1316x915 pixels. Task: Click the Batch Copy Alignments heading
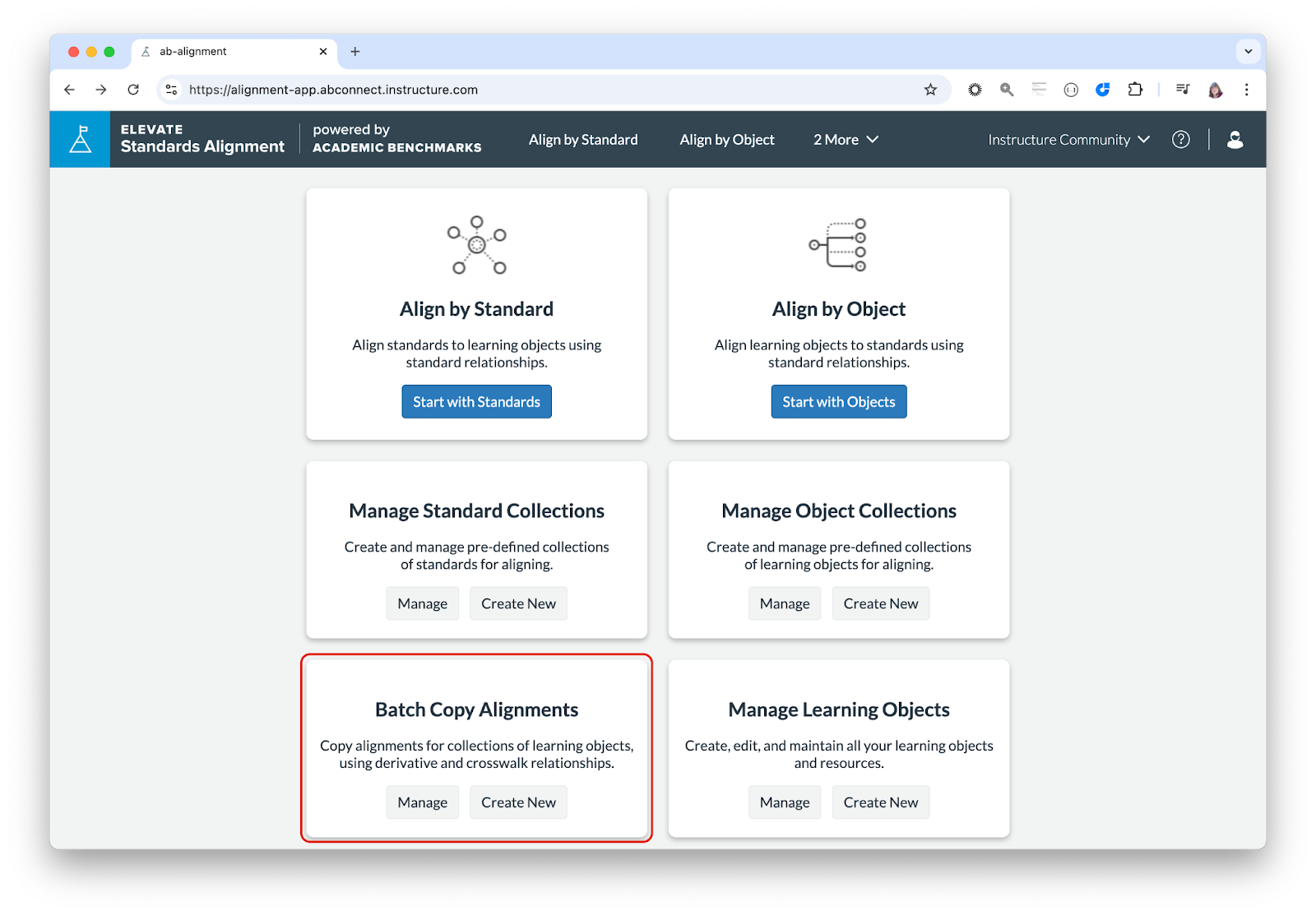476,709
